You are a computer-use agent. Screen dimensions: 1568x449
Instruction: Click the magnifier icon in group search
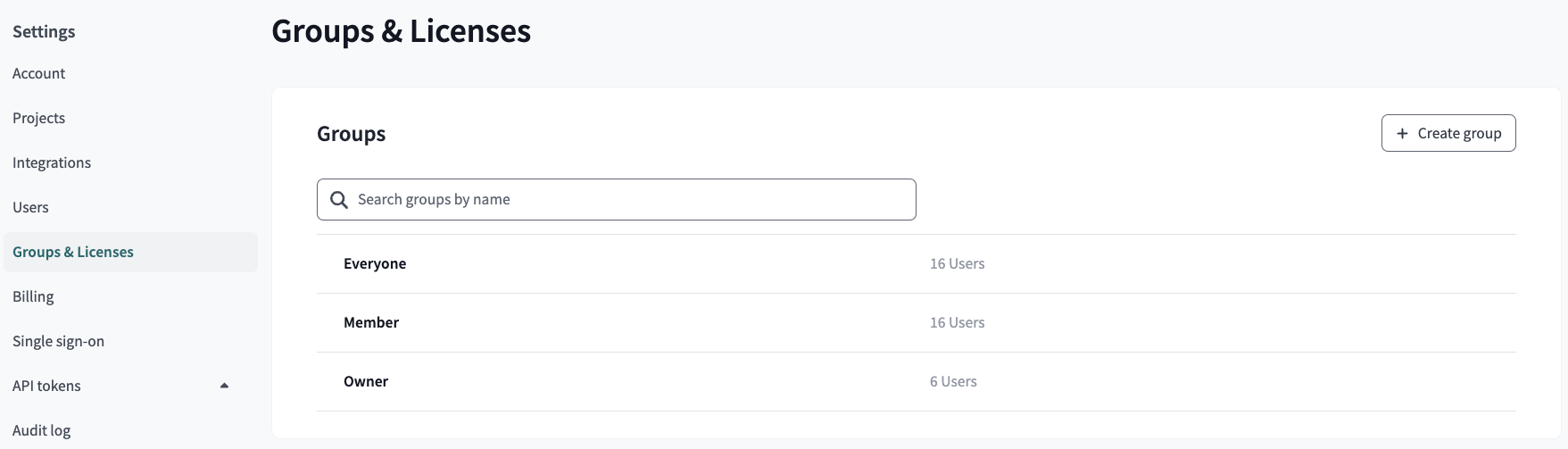pos(339,200)
